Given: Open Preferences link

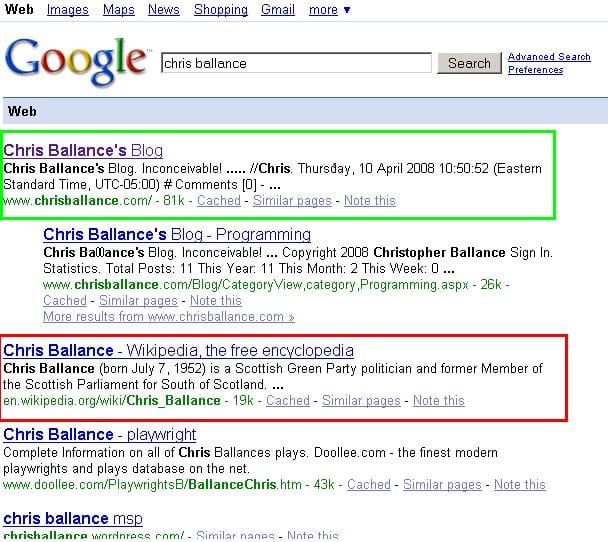Looking at the screenshot, I should pyautogui.click(x=535, y=70).
